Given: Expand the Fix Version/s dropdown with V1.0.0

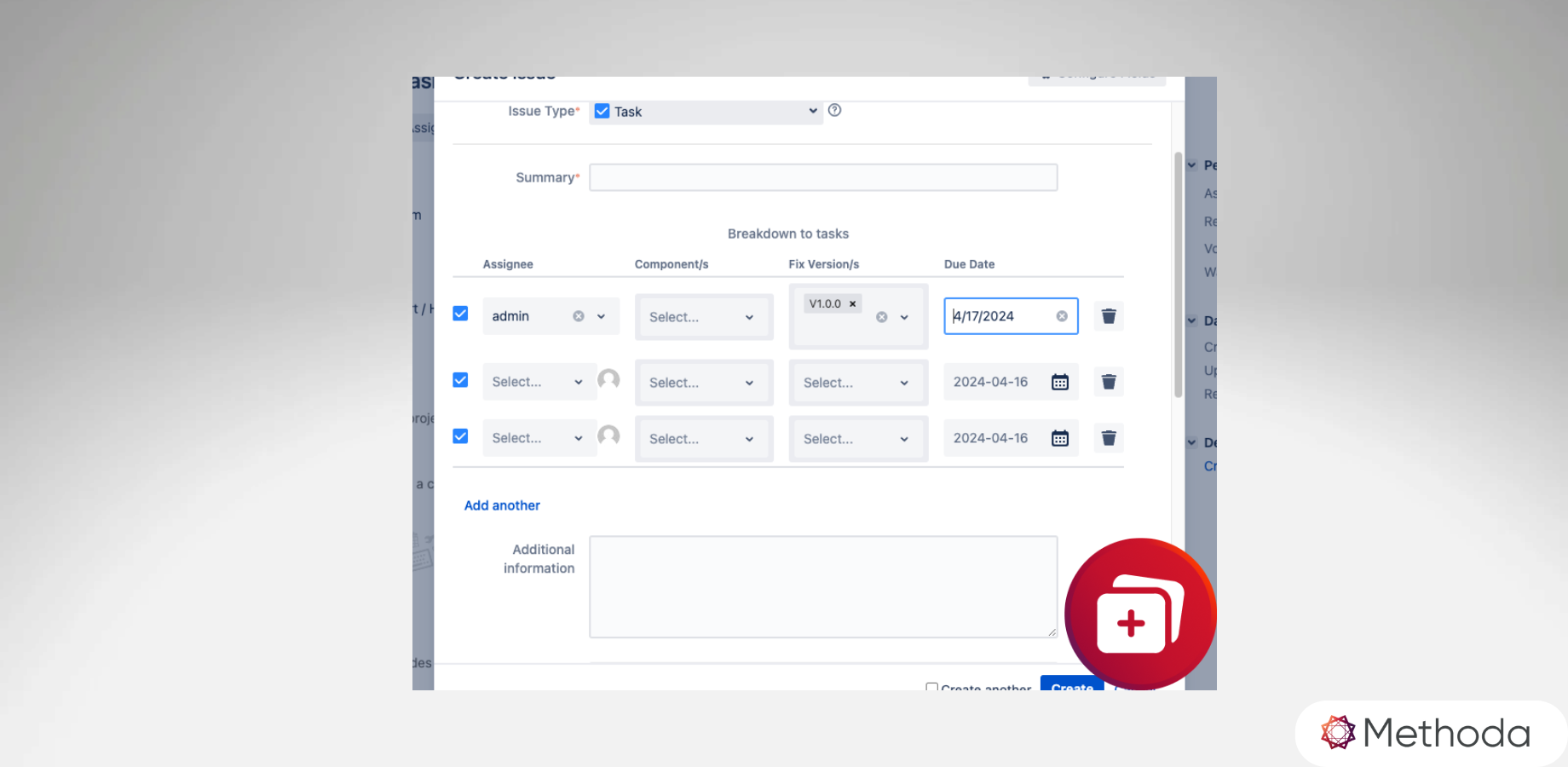Looking at the screenshot, I should [904, 317].
